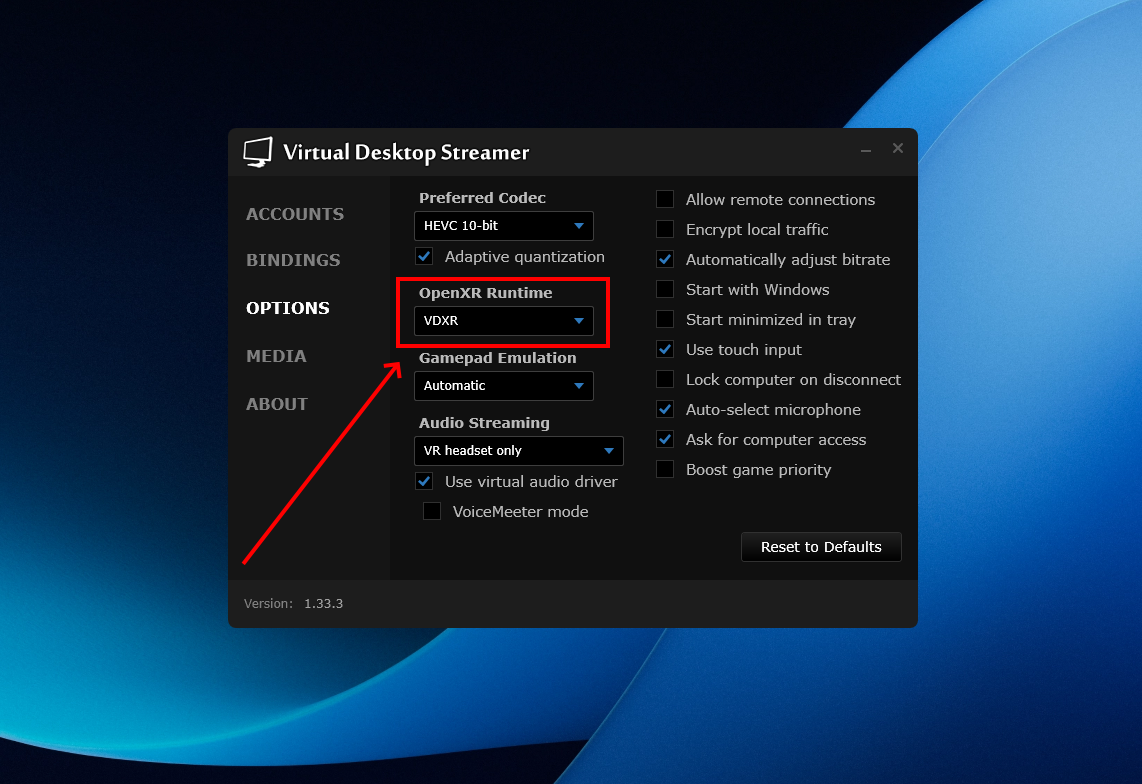Toggle Automatically adjust bitrate off
This screenshot has width=1142, height=784.
click(x=665, y=260)
